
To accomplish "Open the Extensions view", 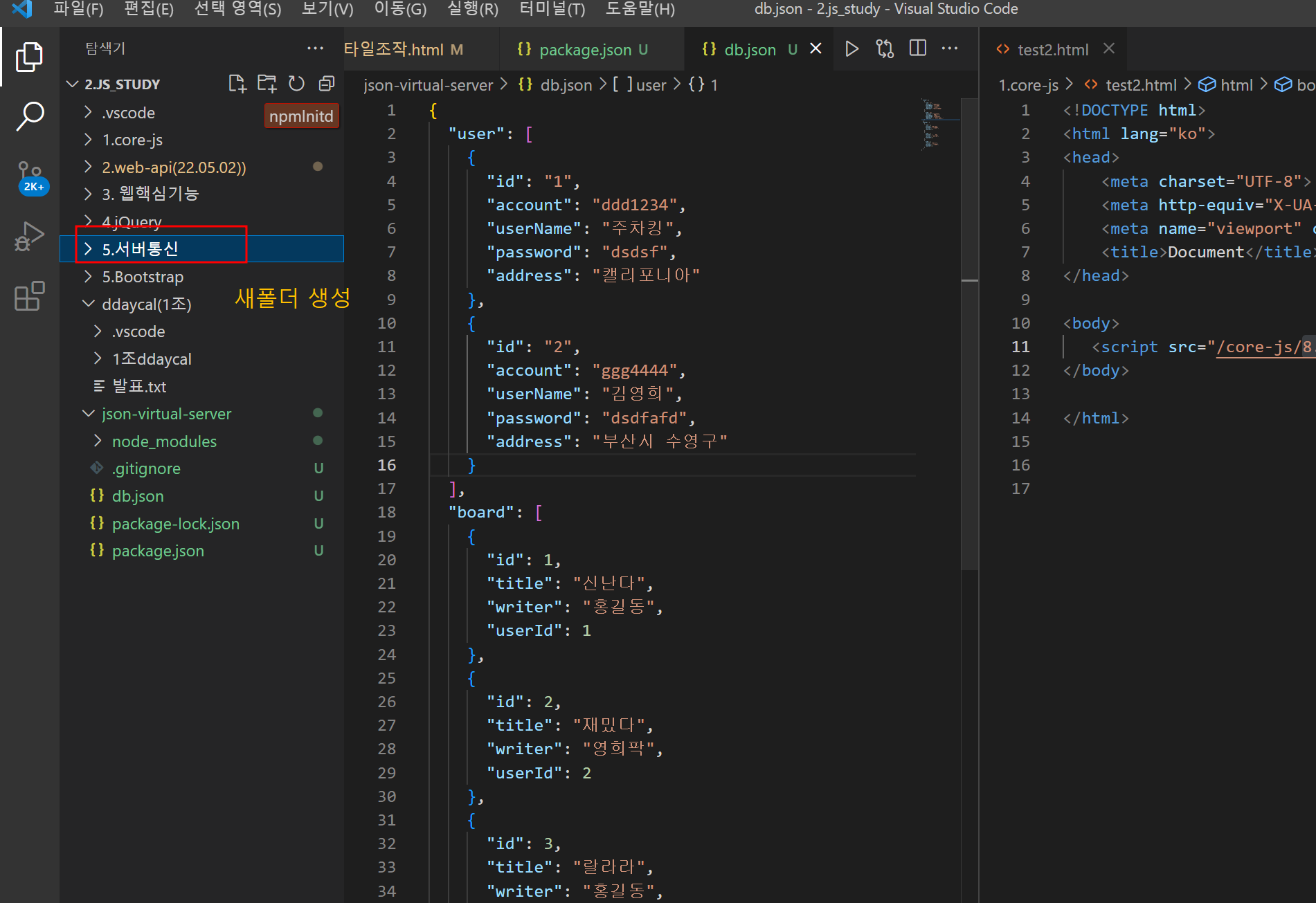I will coord(29,296).
